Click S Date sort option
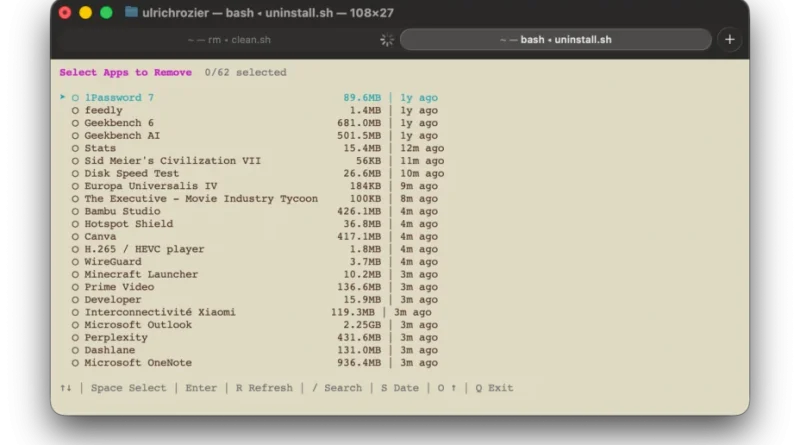 click(x=399, y=388)
